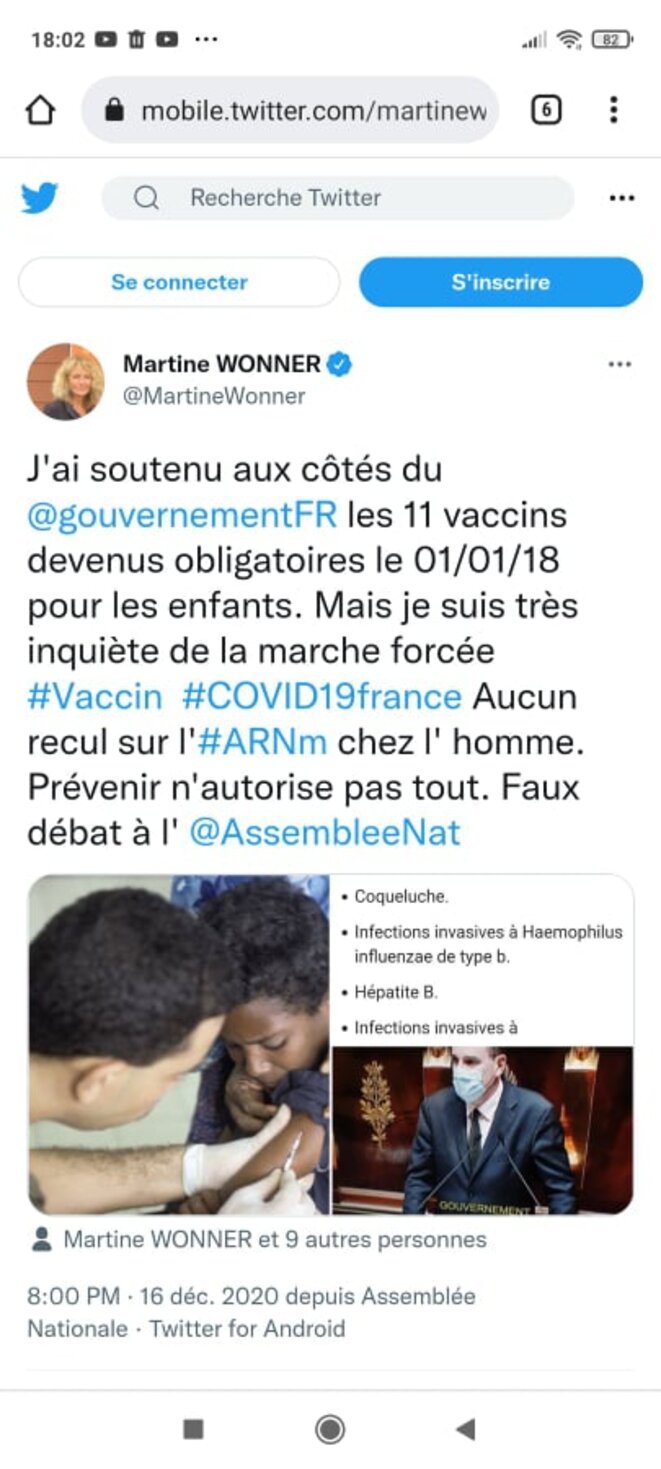Open the Chrome three-dot overflow menu

tap(613, 110)
